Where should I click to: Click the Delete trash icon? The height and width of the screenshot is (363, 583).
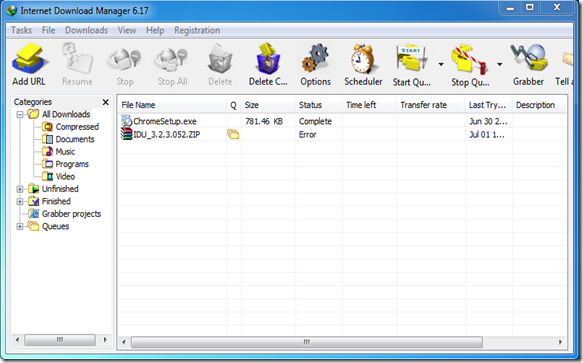[x=220, y=59]
